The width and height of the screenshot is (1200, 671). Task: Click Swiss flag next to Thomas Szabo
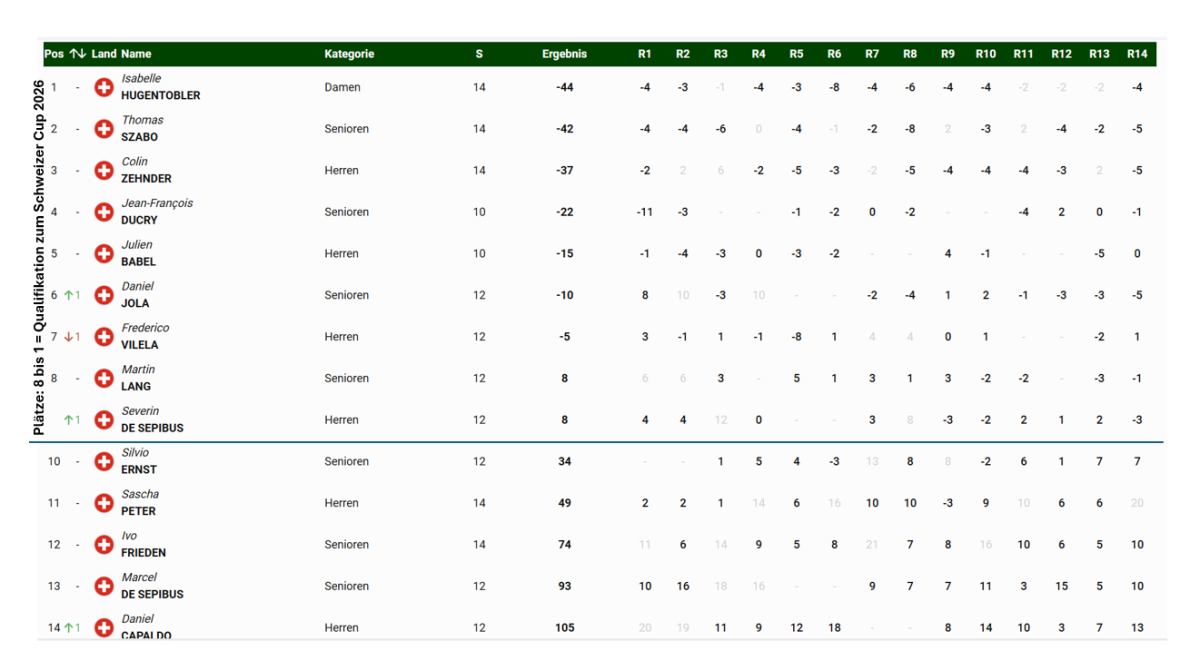click(x=103, y=129)
